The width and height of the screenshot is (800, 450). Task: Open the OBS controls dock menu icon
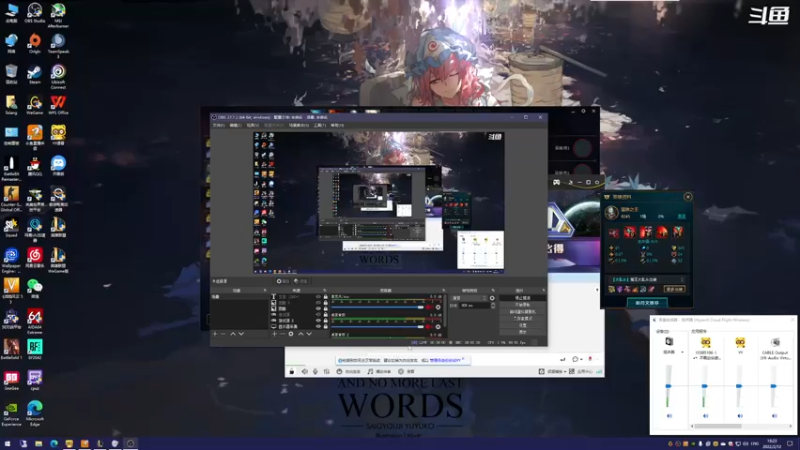click(x=543, y=290)
